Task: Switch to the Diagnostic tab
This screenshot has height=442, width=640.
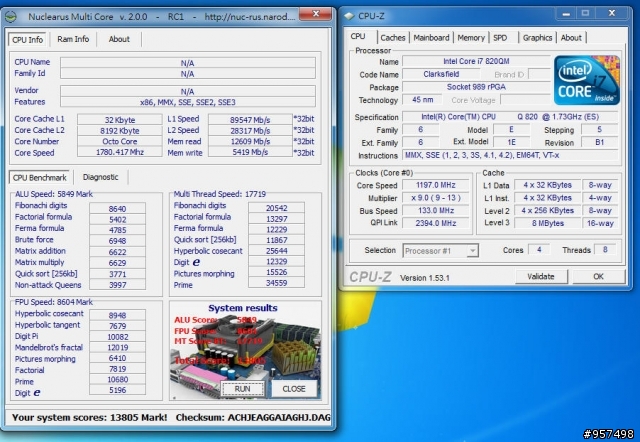Action: coord(100,177)
